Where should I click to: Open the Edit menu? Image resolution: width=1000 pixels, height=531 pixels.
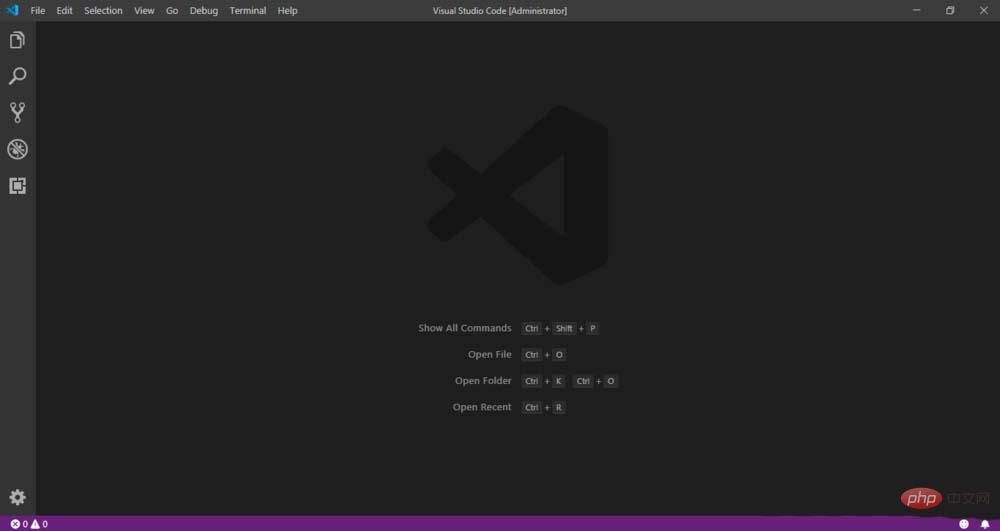tap(65, 11)
